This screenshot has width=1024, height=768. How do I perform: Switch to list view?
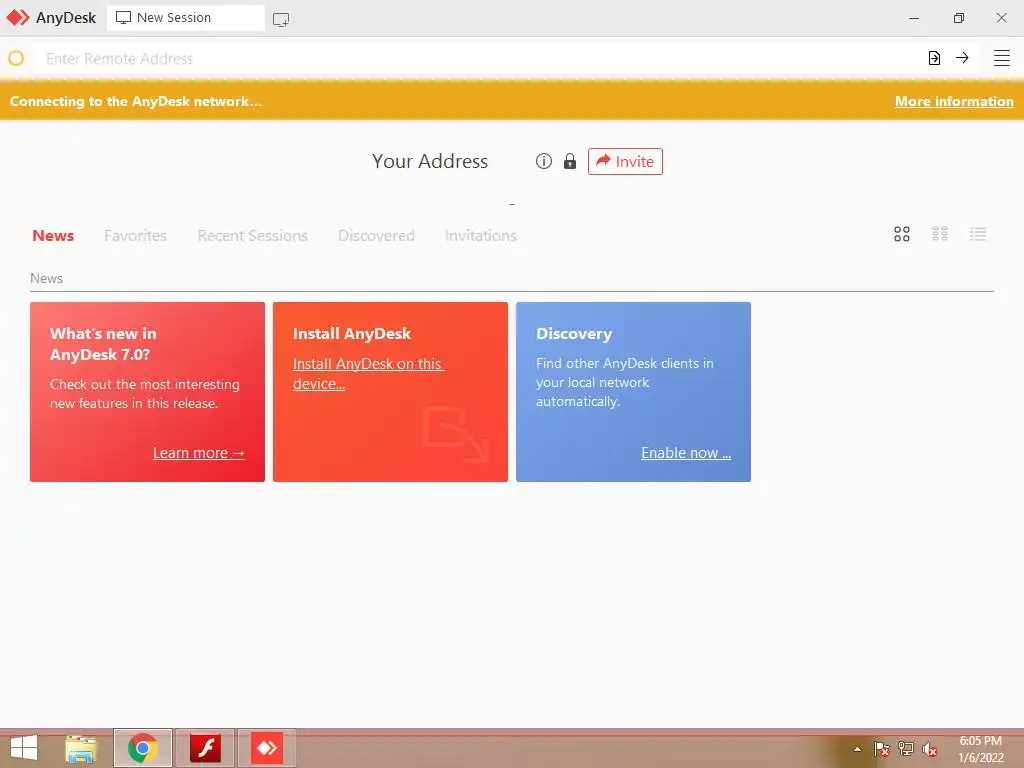[978, 234]
